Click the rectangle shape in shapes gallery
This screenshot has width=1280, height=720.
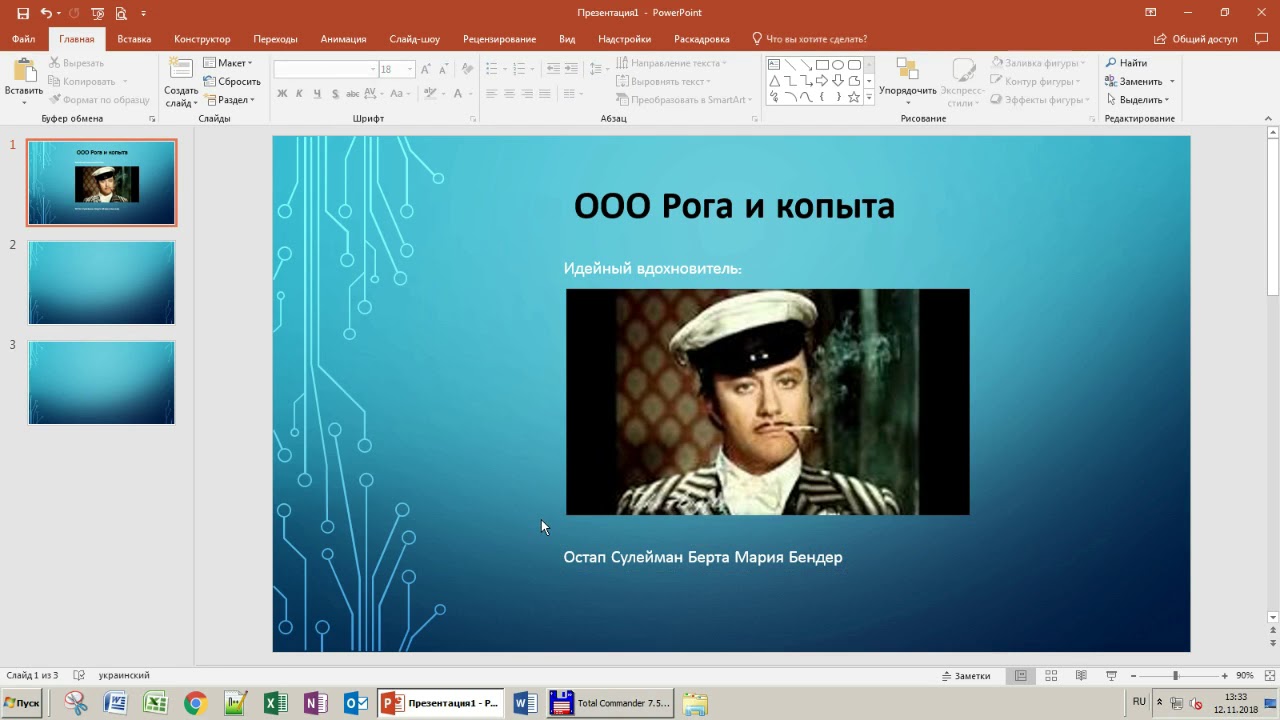pyautogui.click(x=822, y=65)
